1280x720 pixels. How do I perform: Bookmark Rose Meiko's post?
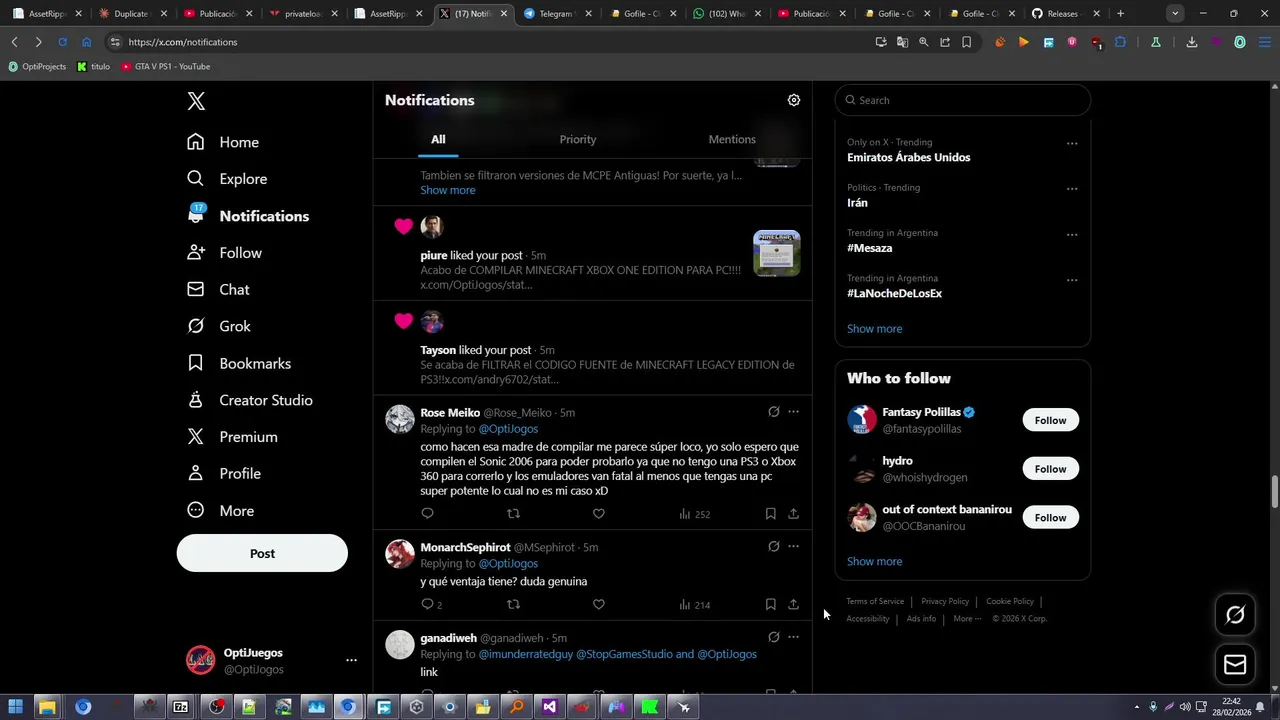point(770,513)
